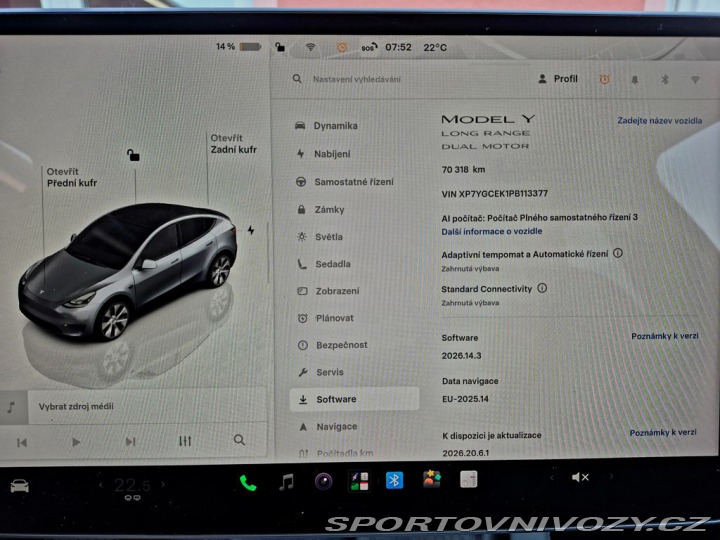720x540 pixels.
Task: Open notifications bell icon
Action: click(635, 80)
